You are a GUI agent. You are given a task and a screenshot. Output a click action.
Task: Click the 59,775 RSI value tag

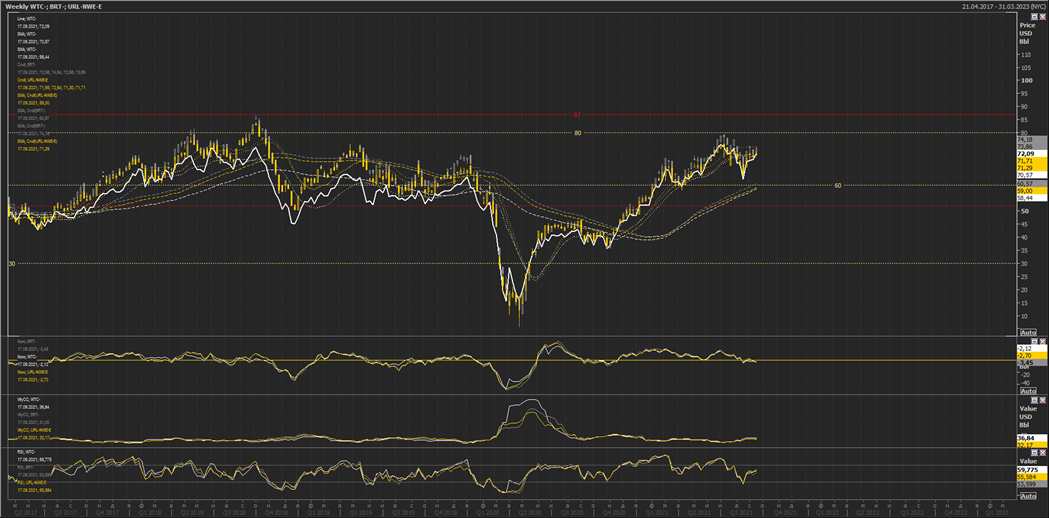tap(1032, 470)
